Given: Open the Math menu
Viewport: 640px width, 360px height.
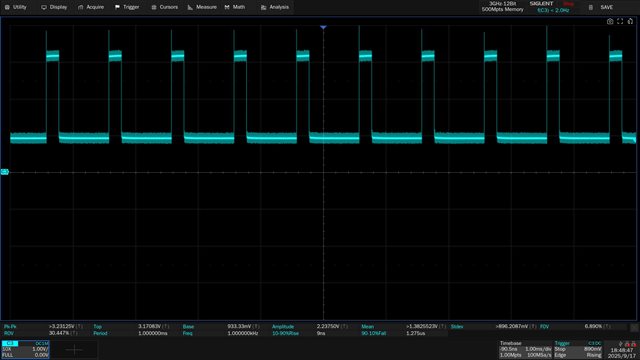Looking at the screenshot, I should coord(235,7).
